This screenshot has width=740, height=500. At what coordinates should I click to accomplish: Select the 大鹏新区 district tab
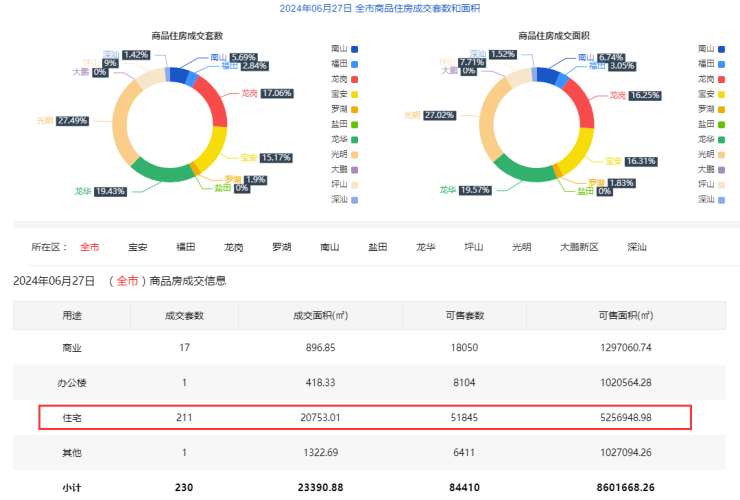[578, 247]
